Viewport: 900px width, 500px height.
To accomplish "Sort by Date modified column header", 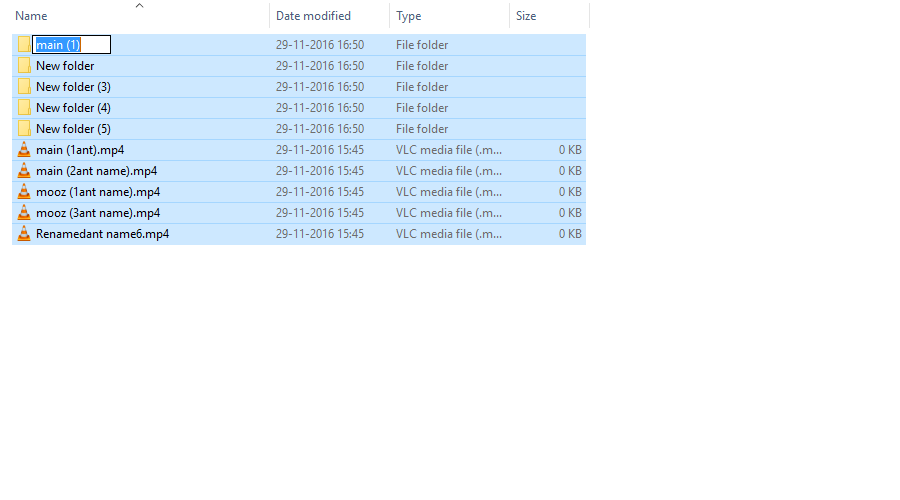I will tap(313, 16).
